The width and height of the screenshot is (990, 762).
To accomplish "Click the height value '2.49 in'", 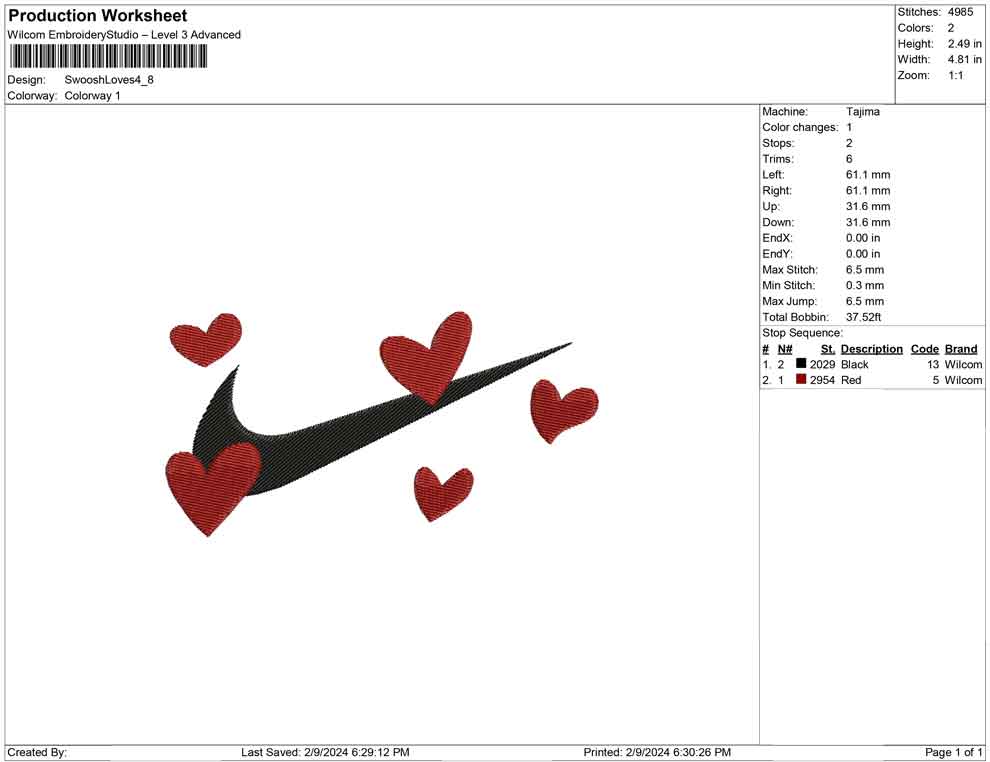I will (964, 44).
